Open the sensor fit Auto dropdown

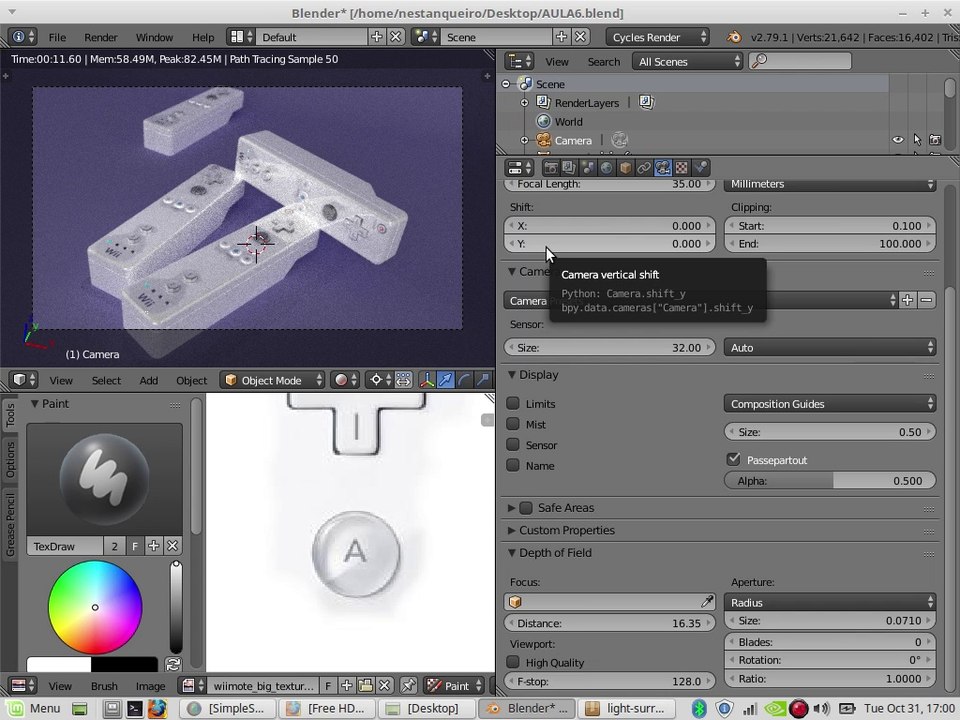[x=830, y=348]
